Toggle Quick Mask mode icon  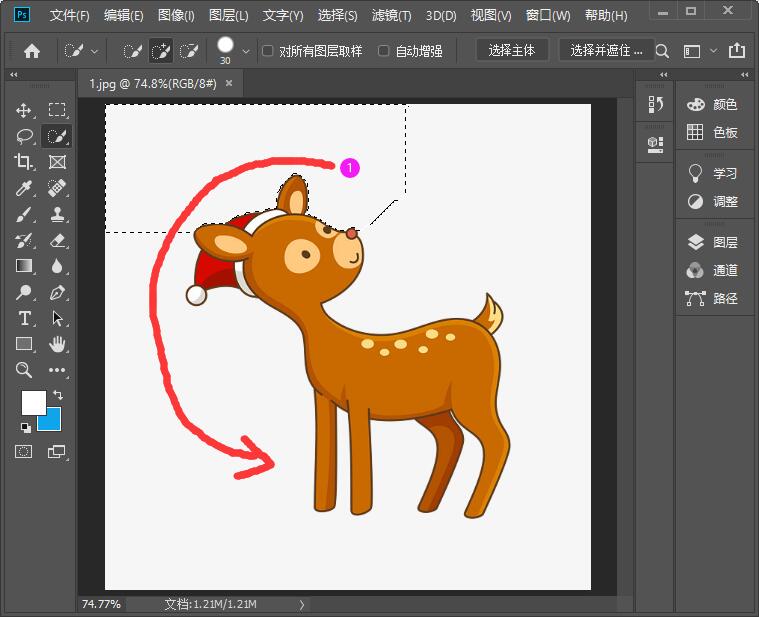24,452
